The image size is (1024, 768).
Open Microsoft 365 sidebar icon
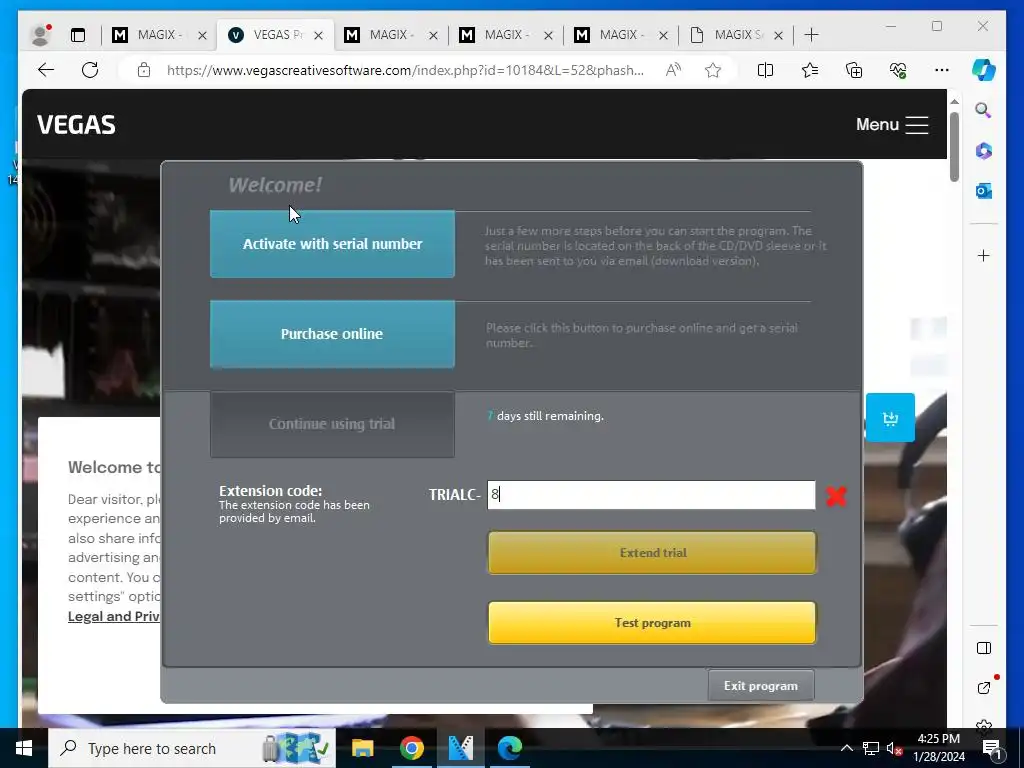pyautogui.click(x=984, y=151)
